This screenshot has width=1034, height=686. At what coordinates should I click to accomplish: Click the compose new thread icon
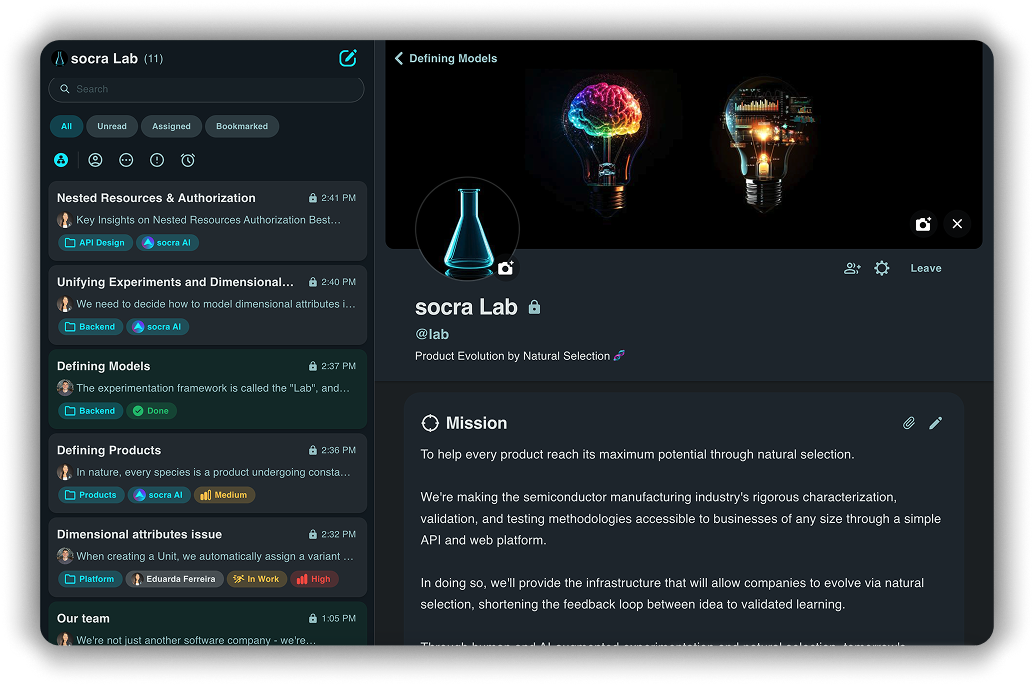click(x=347, y=58)
